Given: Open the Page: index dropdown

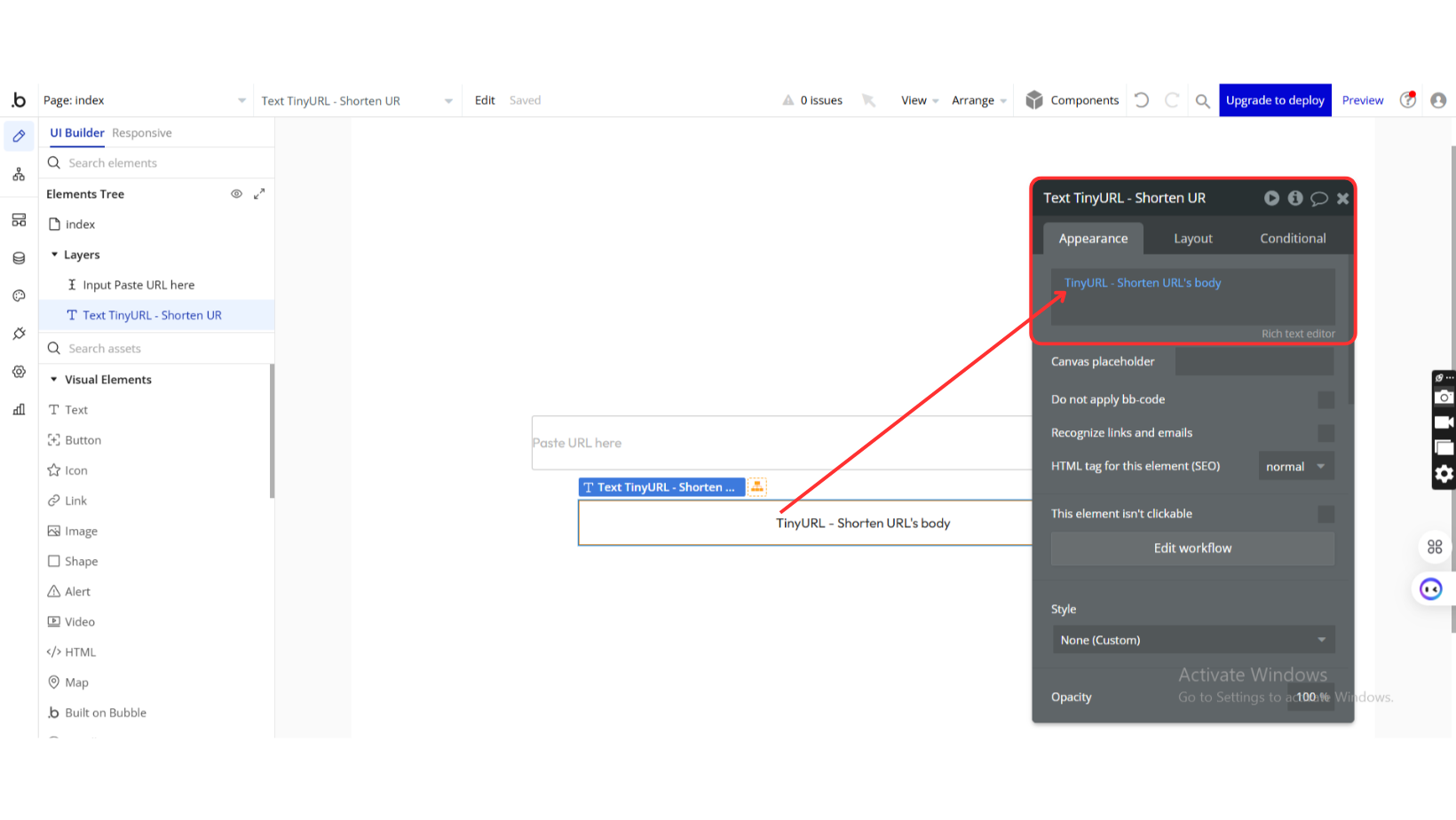Looking at the screenshot, I should click(x=145, y=100).
